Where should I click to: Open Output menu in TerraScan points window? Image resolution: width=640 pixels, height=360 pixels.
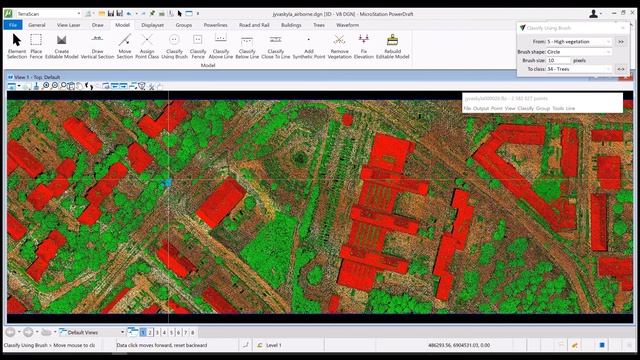click(x=480, y=108)
